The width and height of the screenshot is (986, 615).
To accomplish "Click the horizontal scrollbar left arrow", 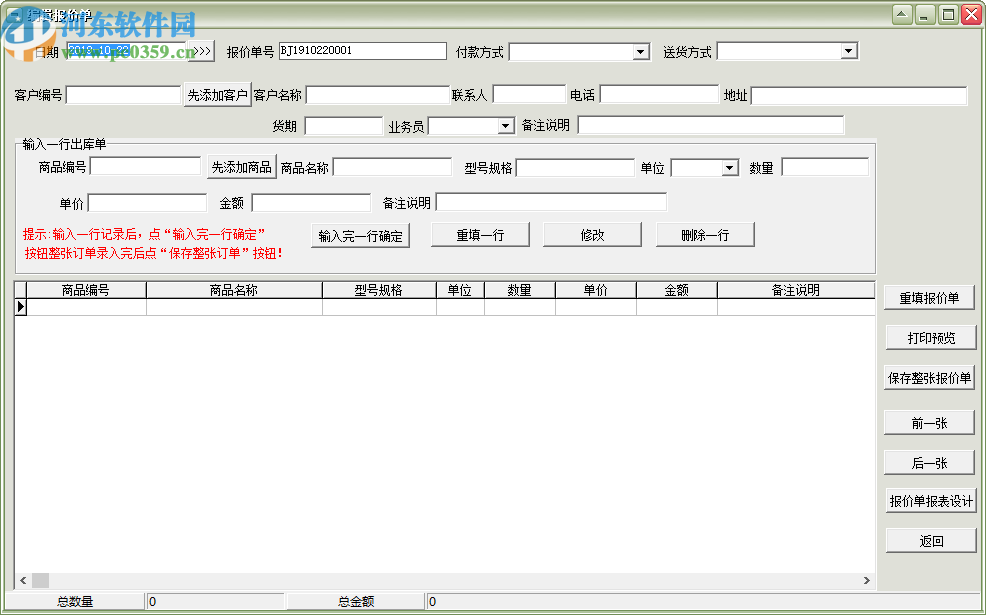I will coord(23,580).
